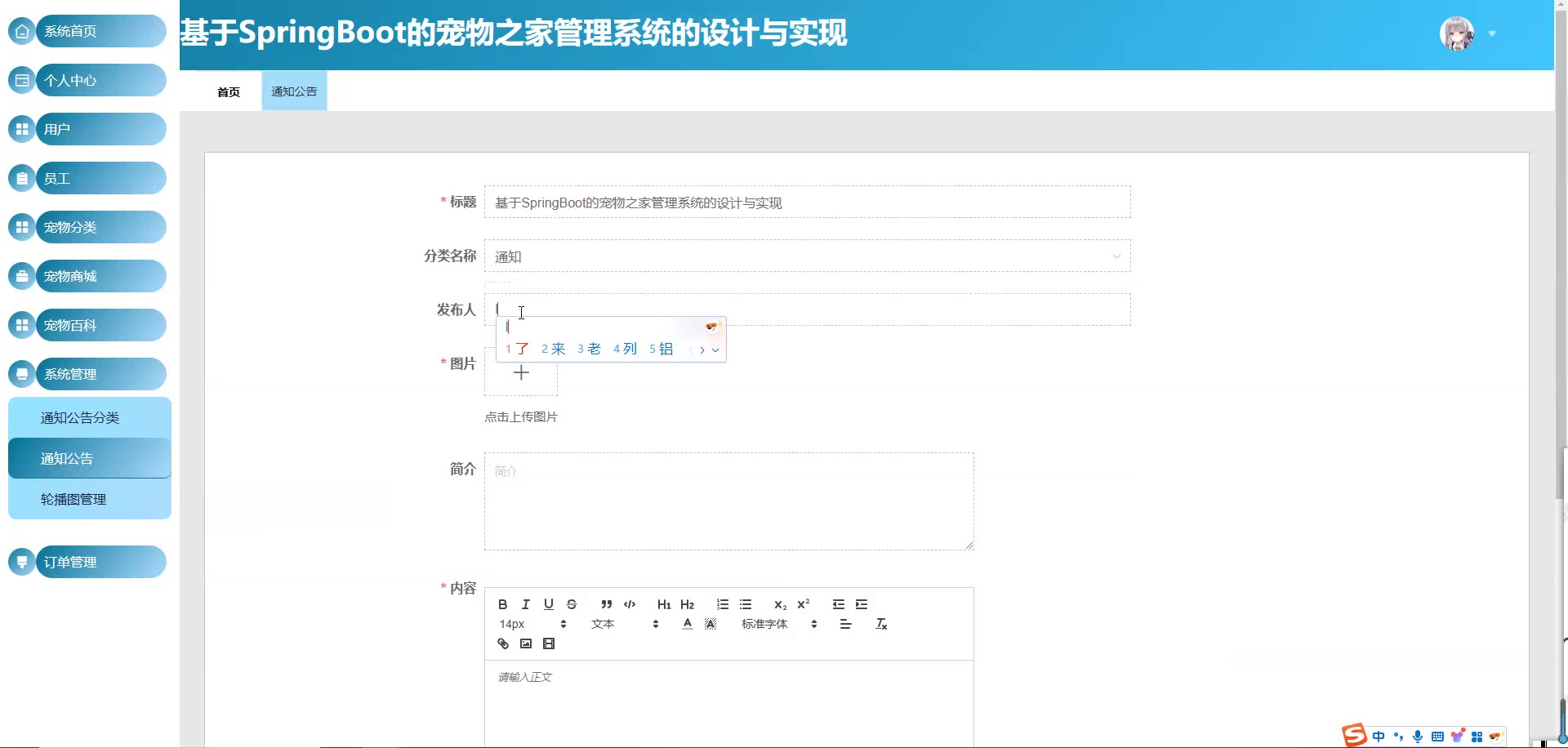Open the text background color picker
Screen dimensions: 1568x748
click(x=710, y=624)
